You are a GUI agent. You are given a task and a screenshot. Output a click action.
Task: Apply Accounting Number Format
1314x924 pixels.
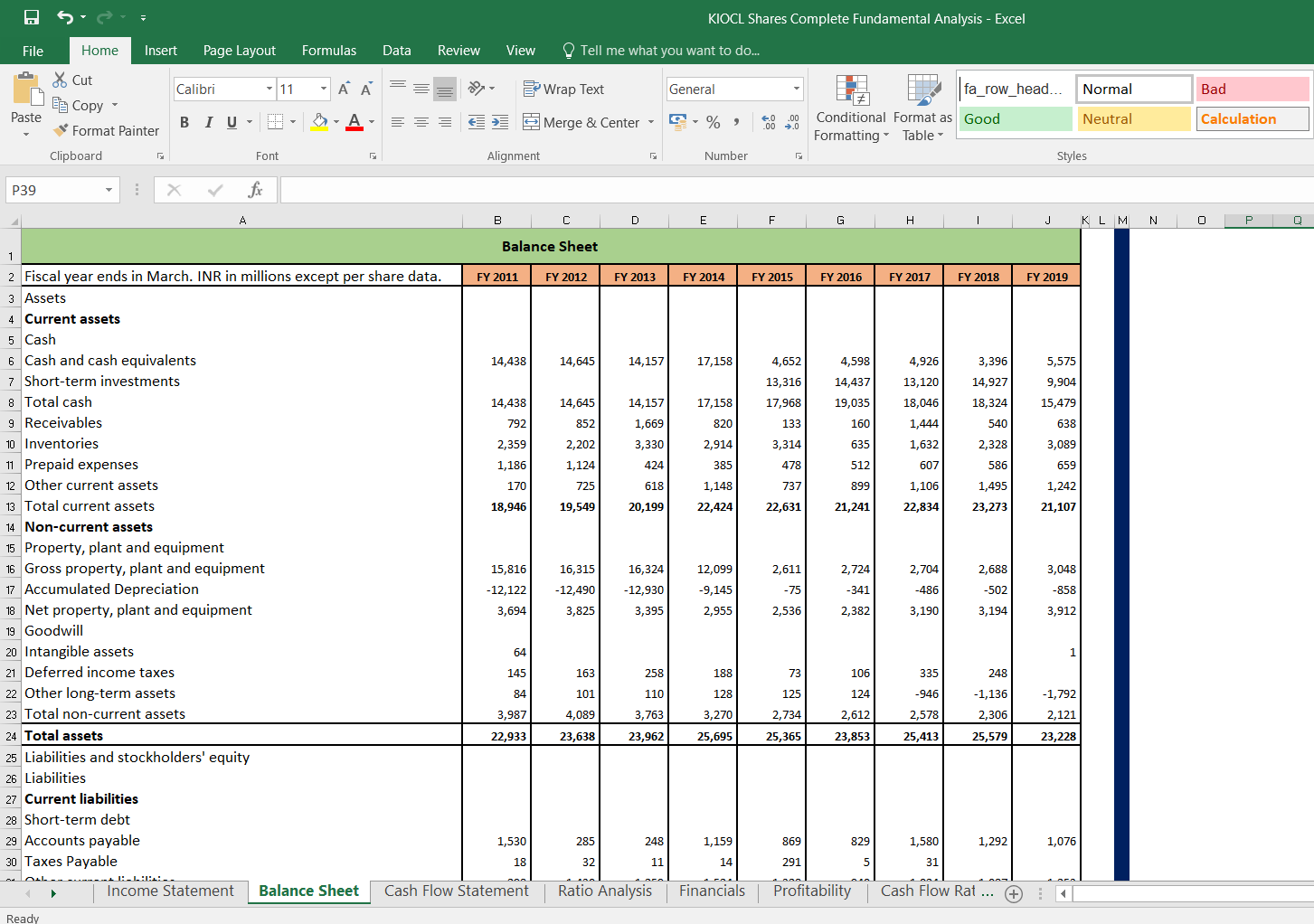pos(677,121)
